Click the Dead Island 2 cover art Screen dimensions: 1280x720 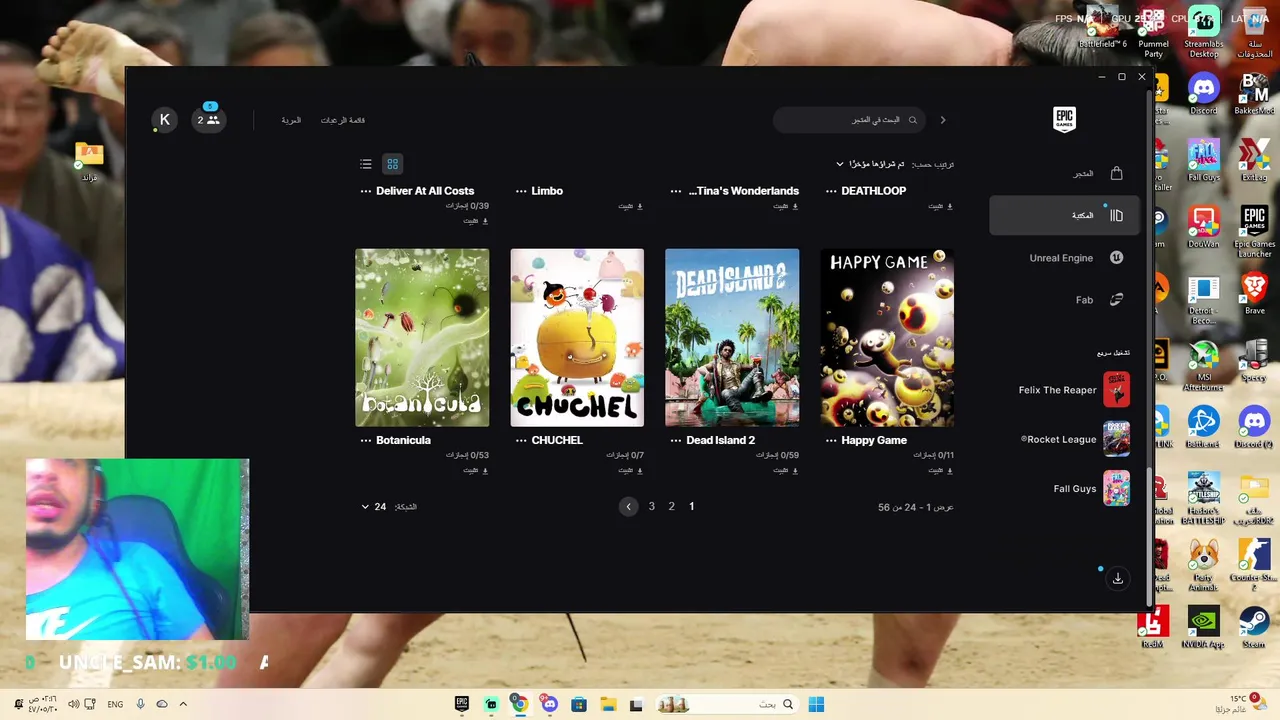[x=732, y=338]
